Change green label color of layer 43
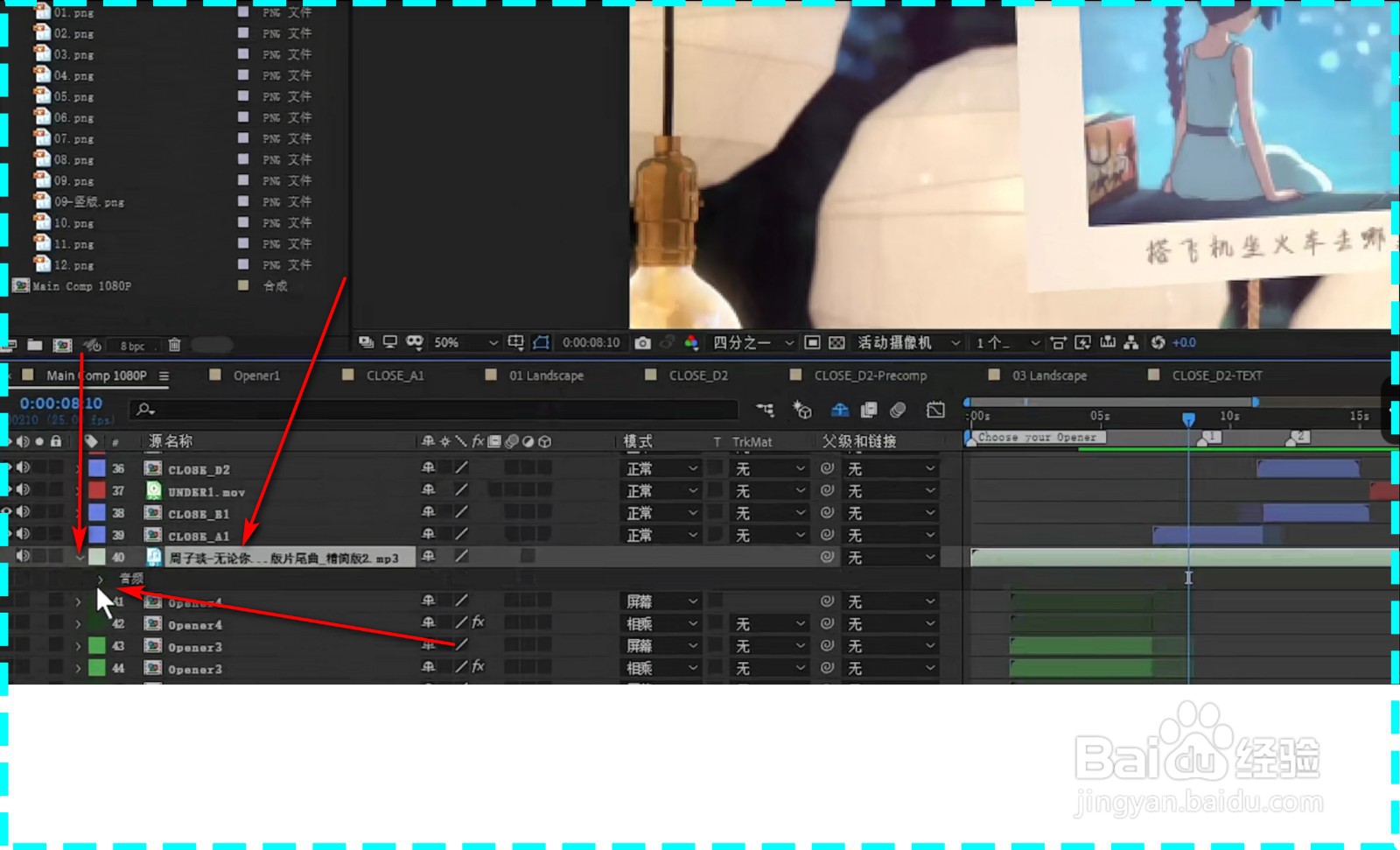The width and height of the screenshot is (1400, 850). click(x=97, y=646)
